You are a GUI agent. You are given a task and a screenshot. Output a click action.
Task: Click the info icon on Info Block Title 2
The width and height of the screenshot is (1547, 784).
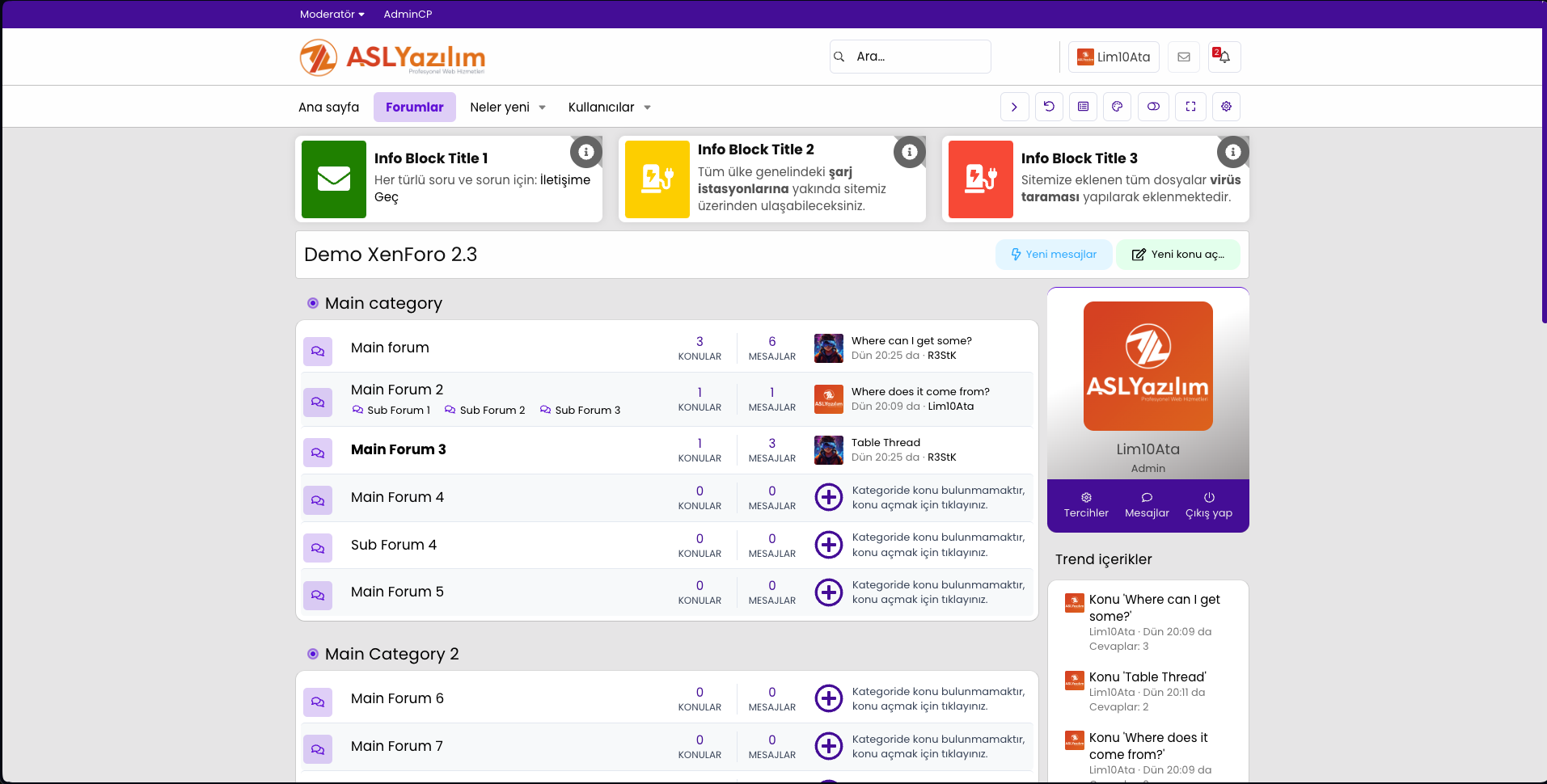[x=909, y=152]
